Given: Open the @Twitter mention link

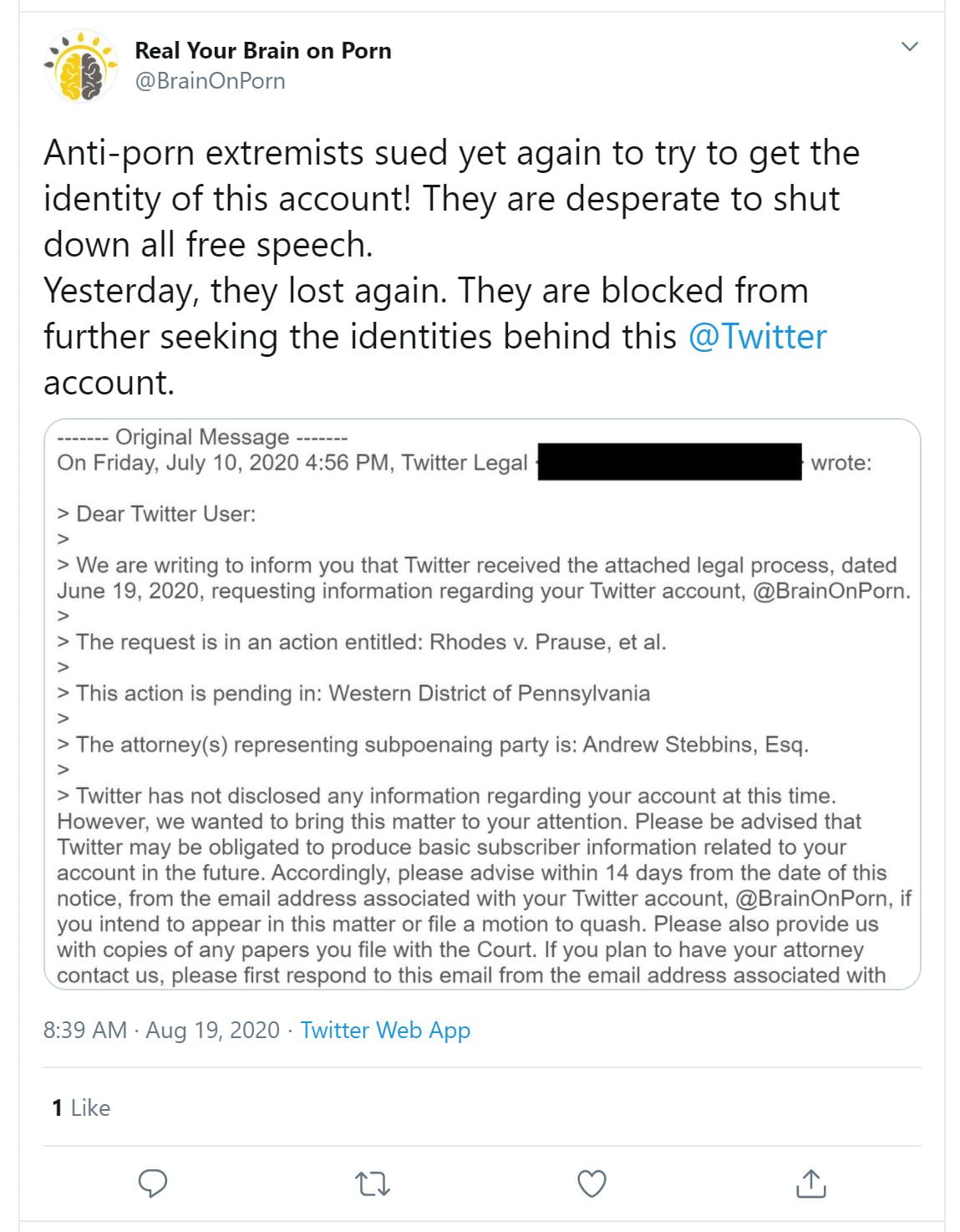Looking at the screenshot, I should tap(757, 337).
